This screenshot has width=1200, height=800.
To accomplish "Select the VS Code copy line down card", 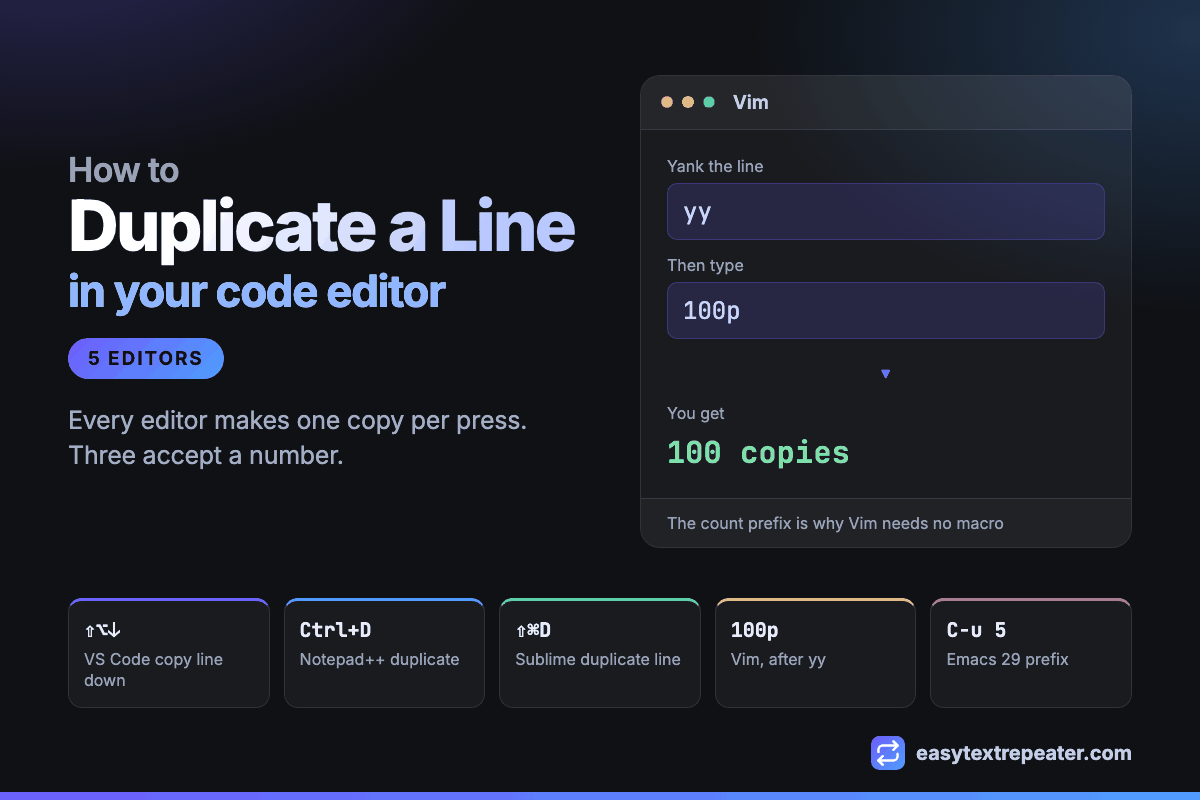I will pyautogui.click(x=169, y=653).
